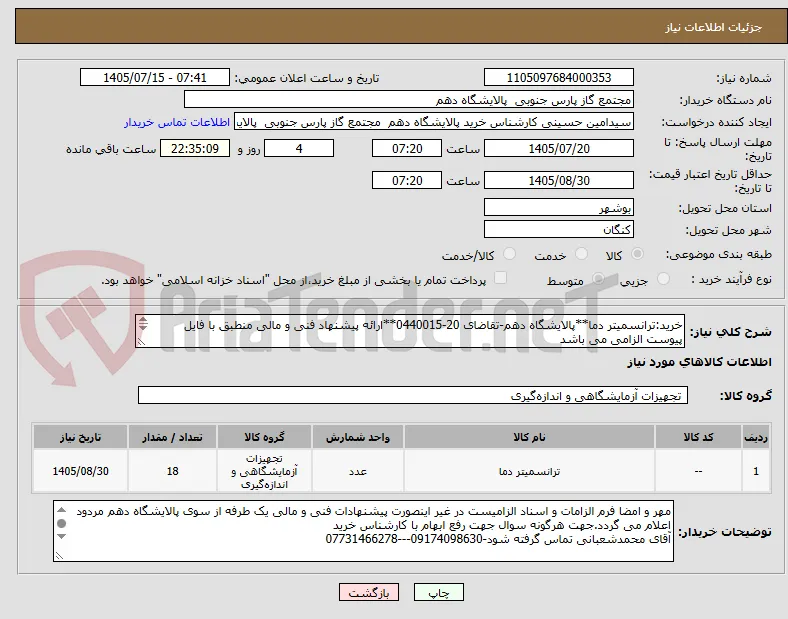Click the quantity cell showing 18
Screen dimensions: 788x619
tap(172, 471)
